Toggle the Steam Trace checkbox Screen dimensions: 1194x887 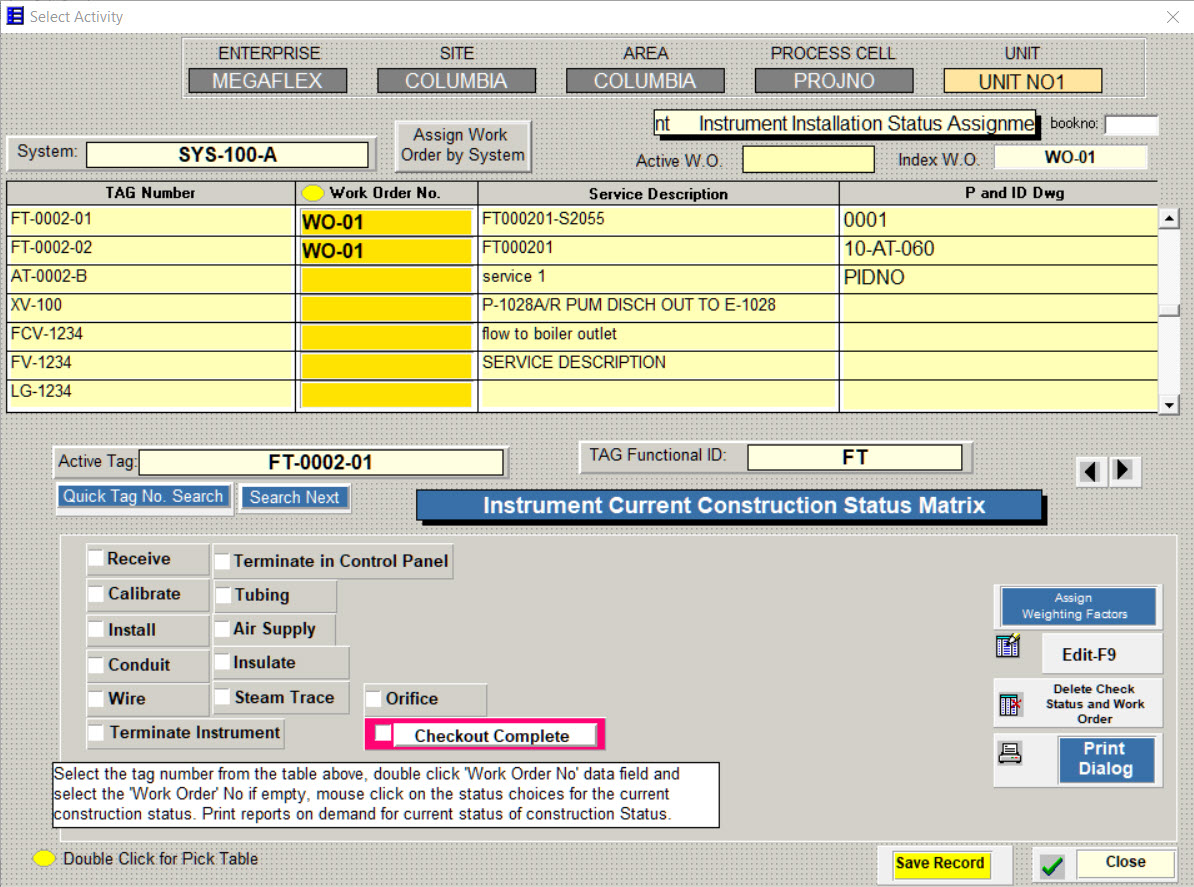tap(222, 697)
